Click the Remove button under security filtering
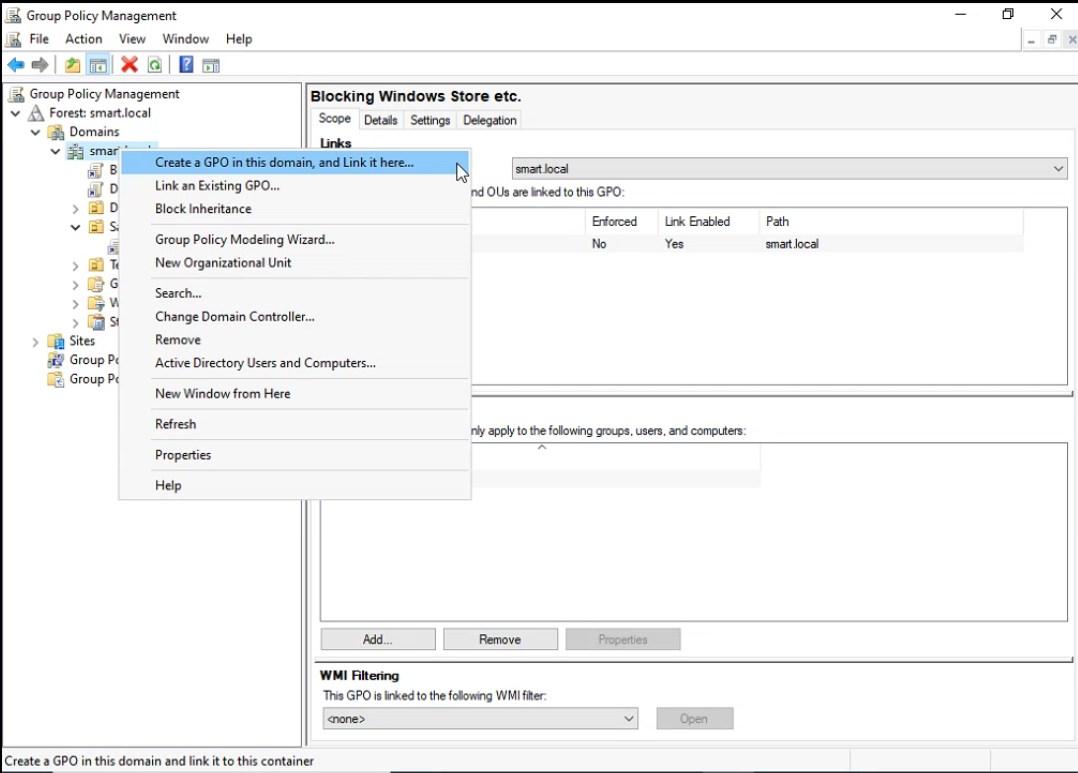 tap(500, 639)
